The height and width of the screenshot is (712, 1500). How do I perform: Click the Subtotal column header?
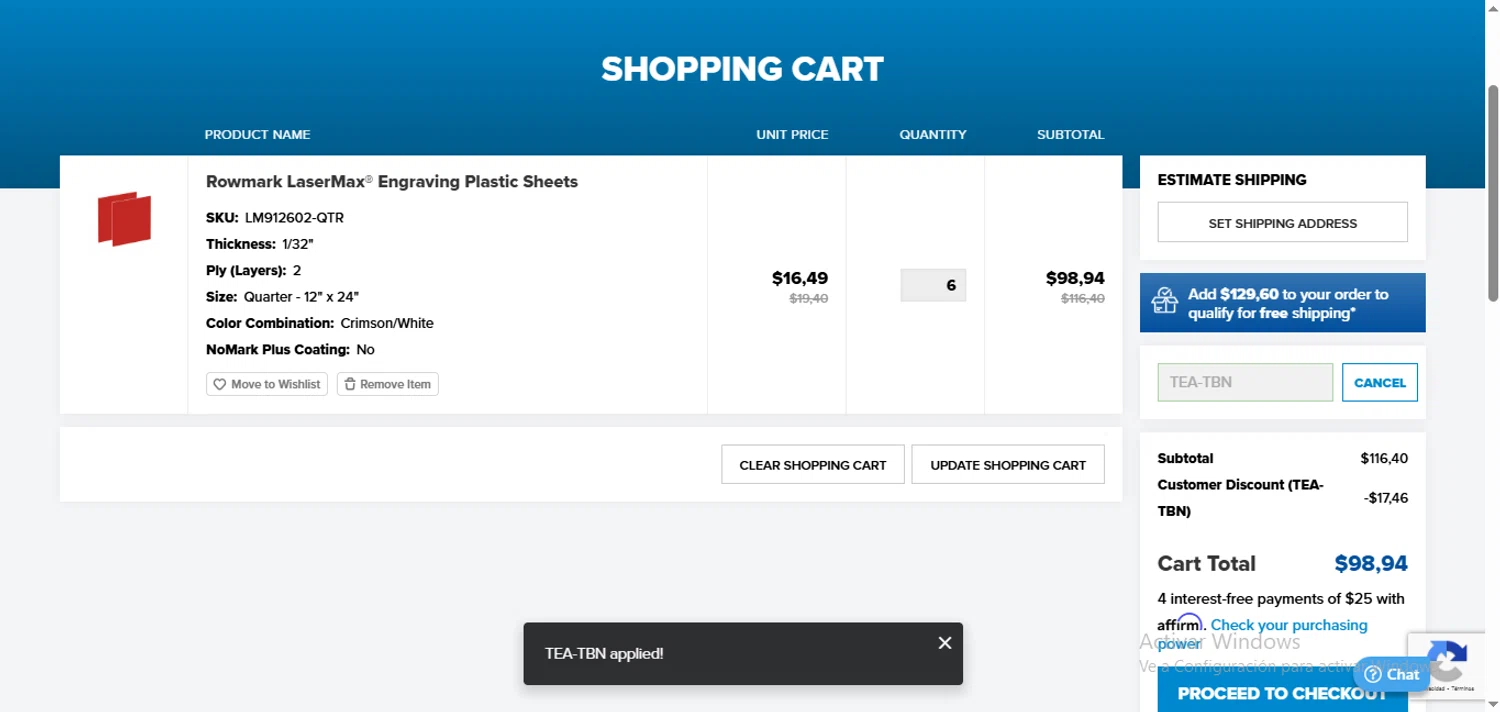(1070, 134)
